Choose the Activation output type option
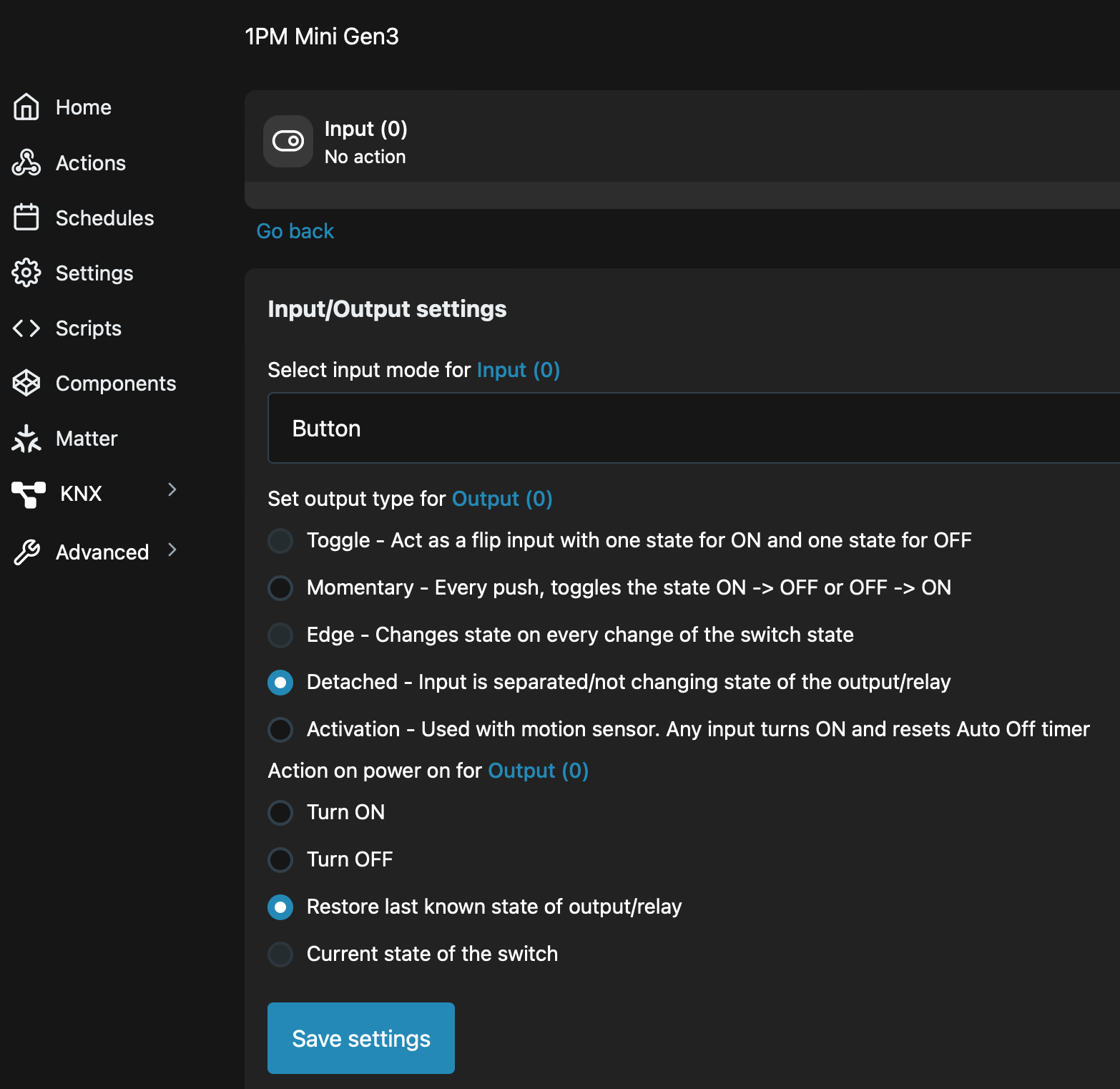 [280, 730]
